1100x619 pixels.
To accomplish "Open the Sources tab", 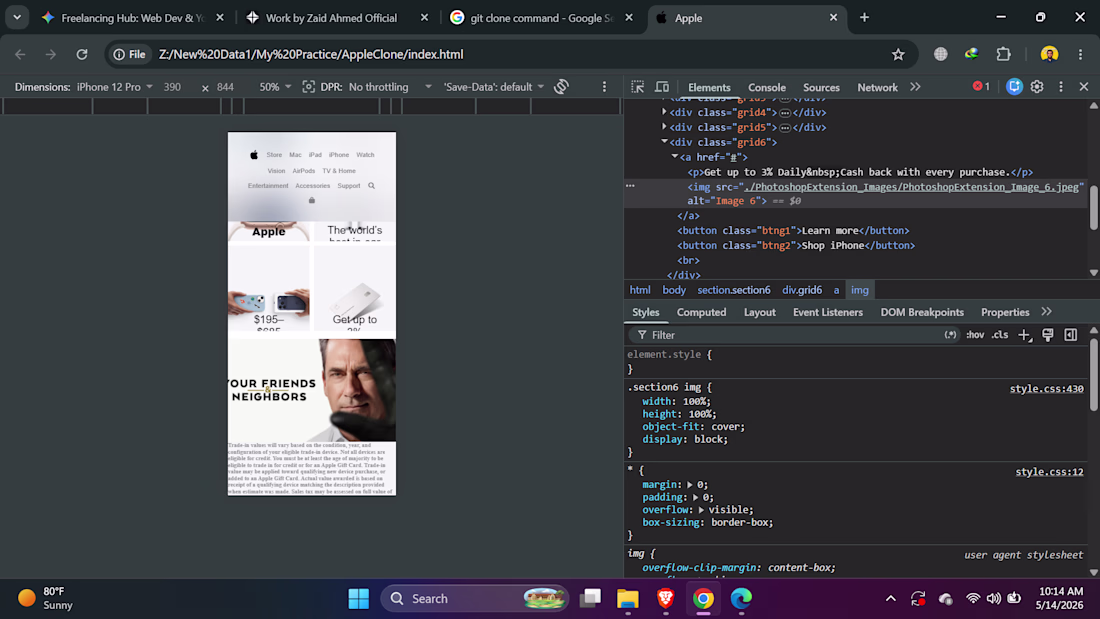I will (821, 88).
